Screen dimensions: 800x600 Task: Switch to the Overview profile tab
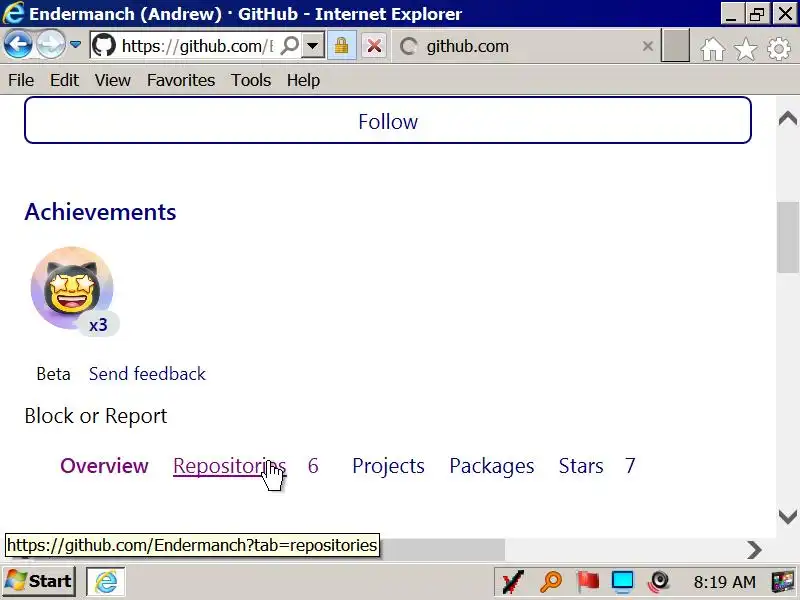(x=104, y=466)
